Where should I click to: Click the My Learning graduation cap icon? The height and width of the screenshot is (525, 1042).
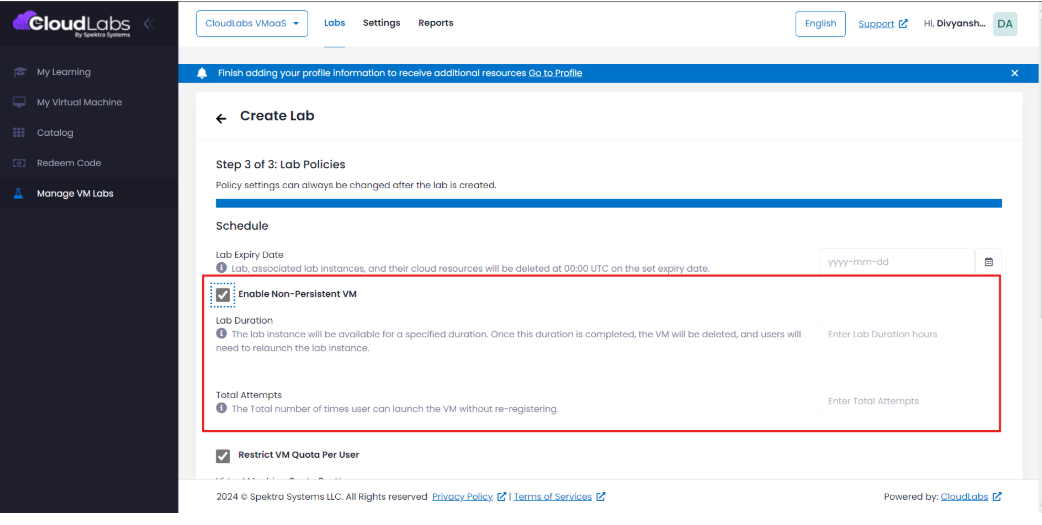point(19,72)
